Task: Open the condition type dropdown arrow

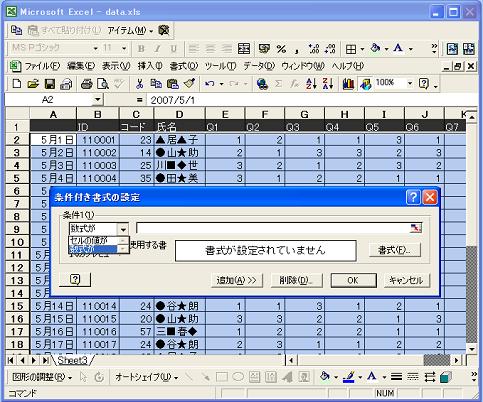Action: coord(123,229)
